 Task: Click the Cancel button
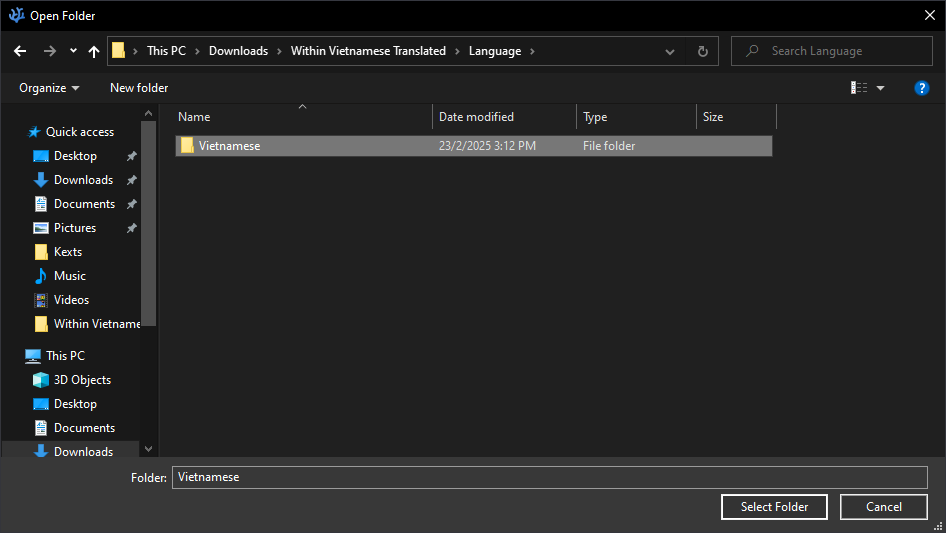pos(884,507)
